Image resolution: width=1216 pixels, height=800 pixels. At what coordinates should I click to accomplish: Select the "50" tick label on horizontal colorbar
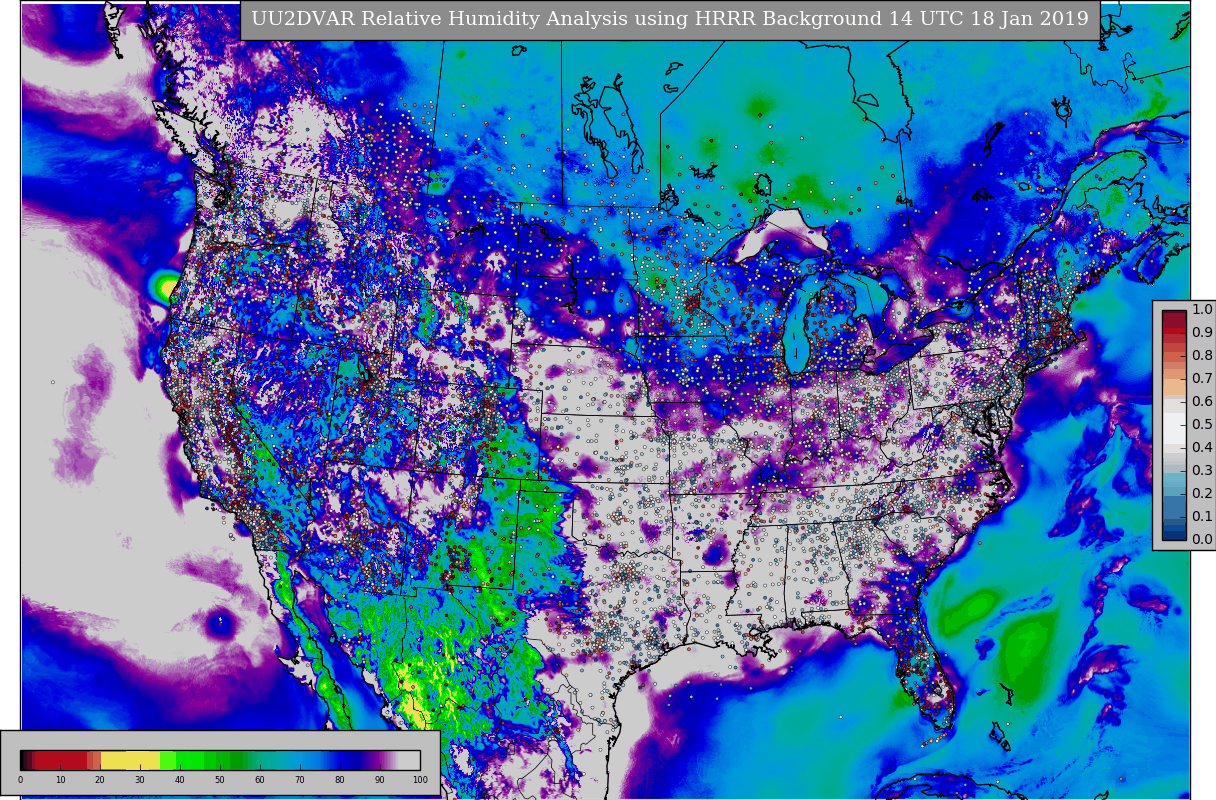coord(220,780)
